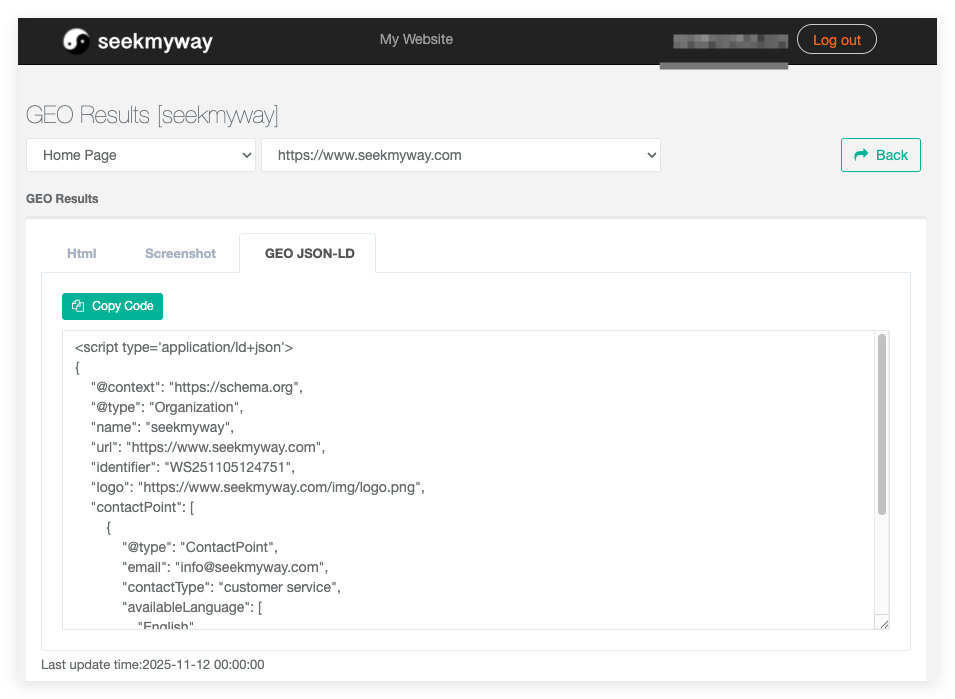The width and height of the screenshot is (955, 699).
Task: Switch to the Html tab
Action: [82, 253]
